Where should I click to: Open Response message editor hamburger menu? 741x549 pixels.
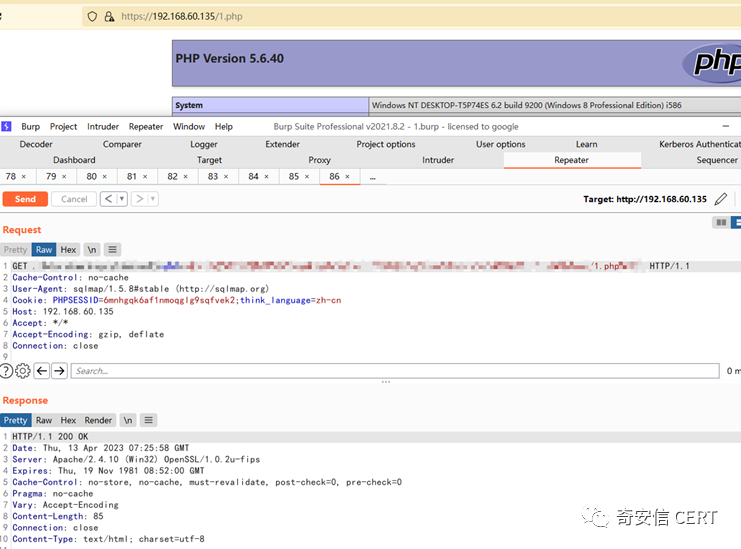tap(148, 420)
